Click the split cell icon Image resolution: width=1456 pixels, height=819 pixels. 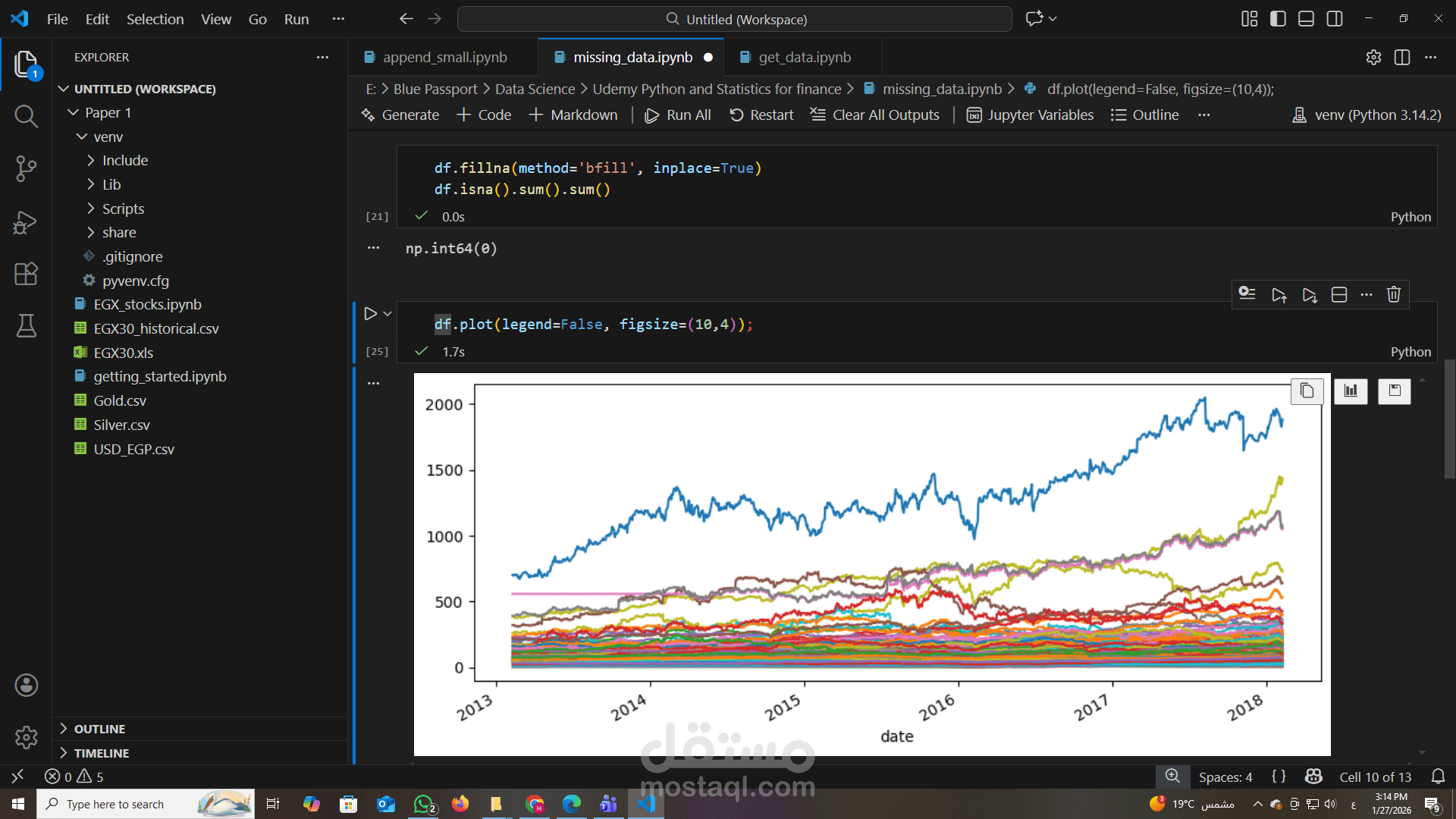point(1339,295)
